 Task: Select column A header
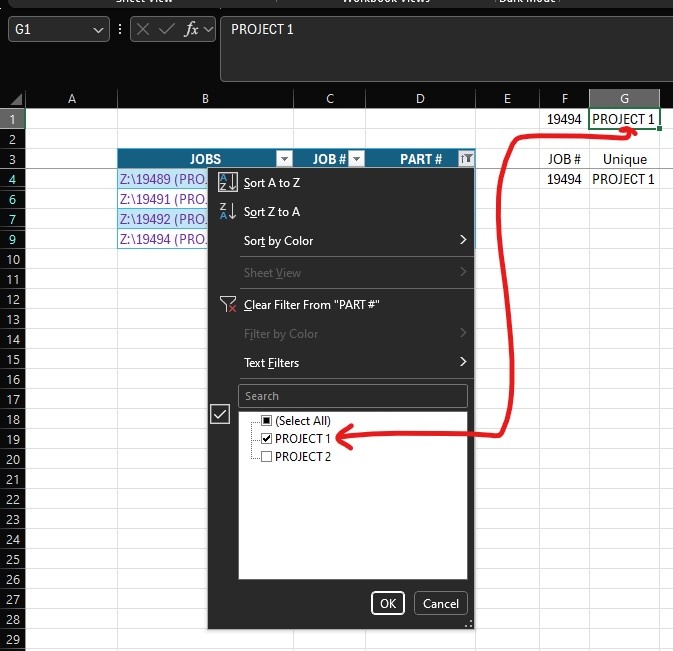[x=72, y=99]
